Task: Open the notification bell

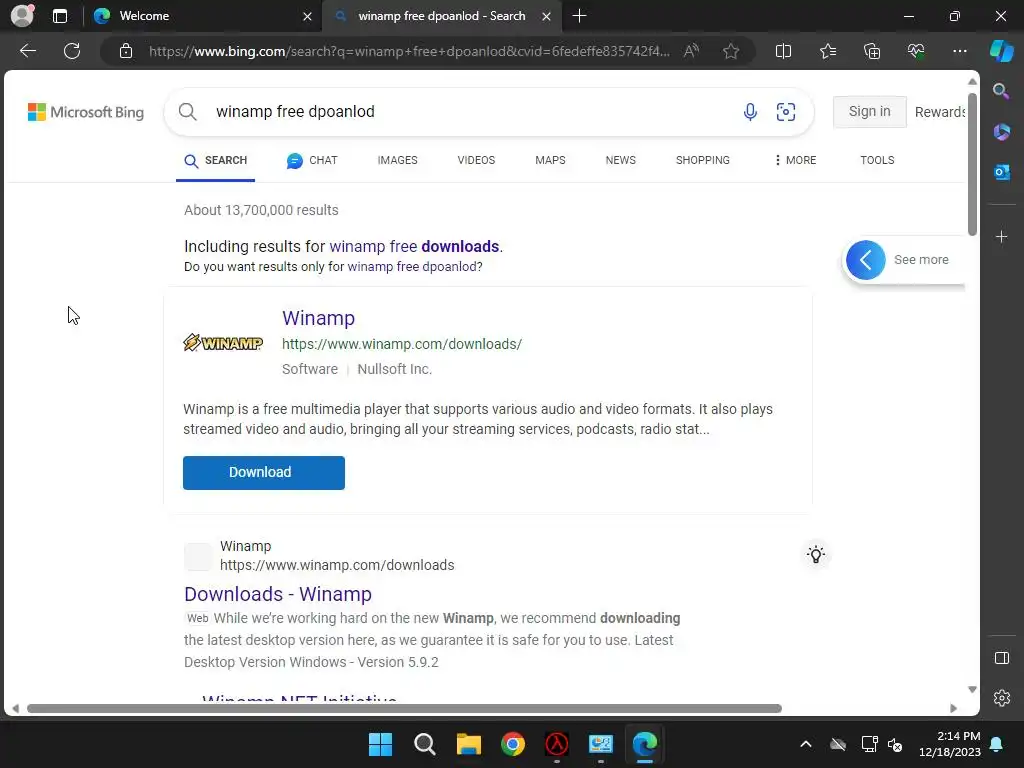Action: [x=996, y=744]
